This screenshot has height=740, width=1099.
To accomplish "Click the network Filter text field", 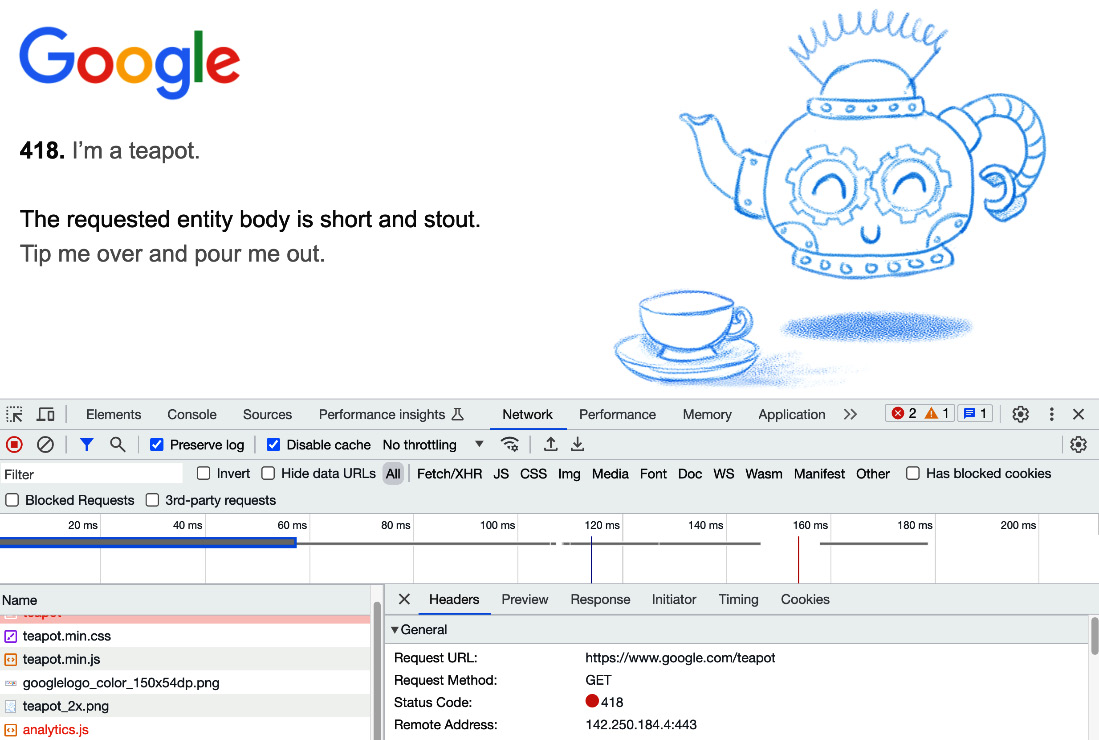I will 92,474.
